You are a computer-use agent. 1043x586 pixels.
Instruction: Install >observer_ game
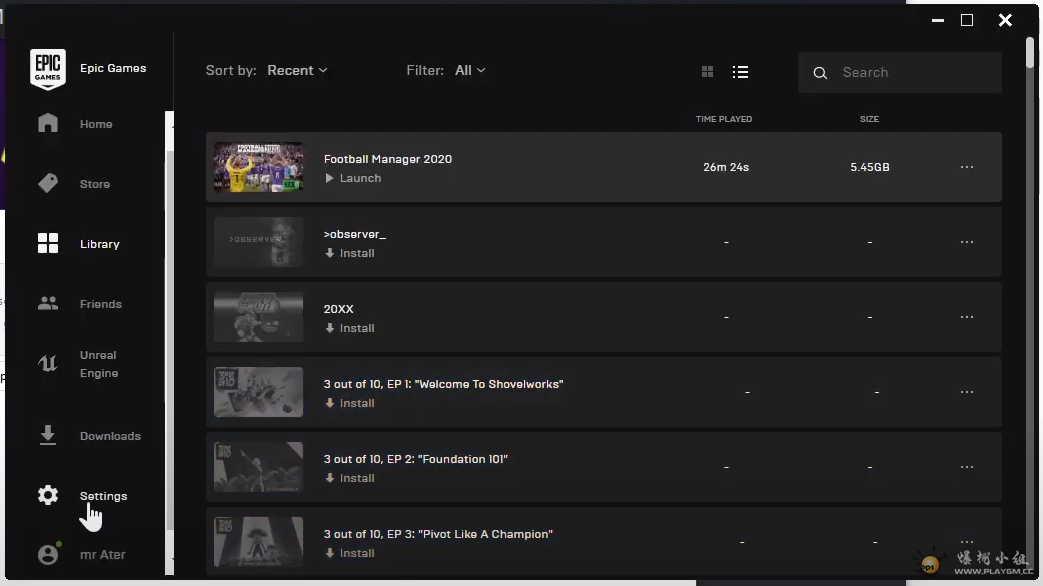point(350,253)
